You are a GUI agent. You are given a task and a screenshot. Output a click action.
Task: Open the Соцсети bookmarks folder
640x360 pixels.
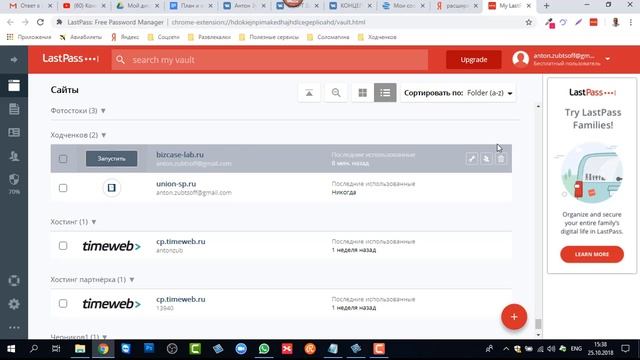click(163, 37)
